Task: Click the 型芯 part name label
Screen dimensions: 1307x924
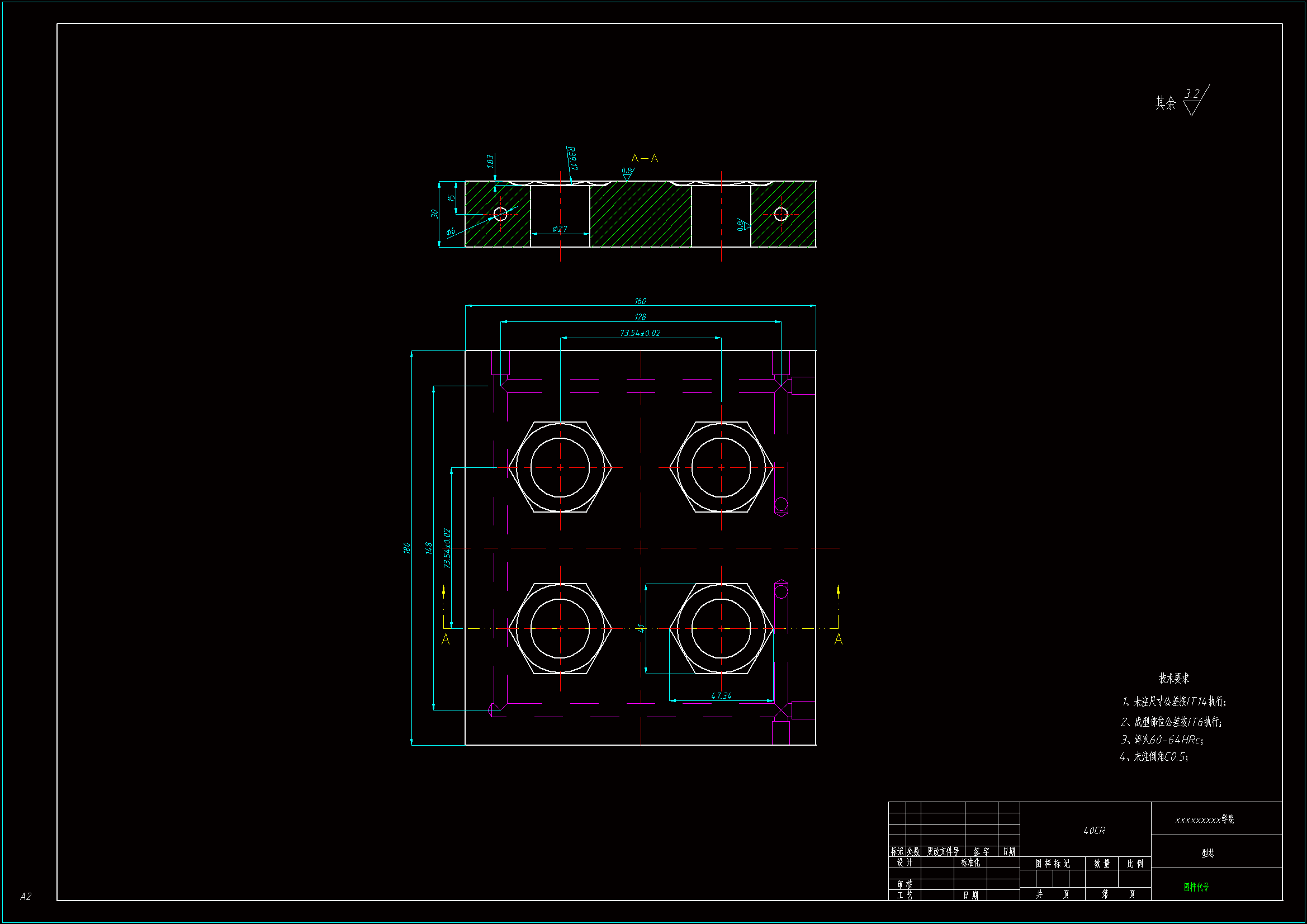Action: (1207, 853)
